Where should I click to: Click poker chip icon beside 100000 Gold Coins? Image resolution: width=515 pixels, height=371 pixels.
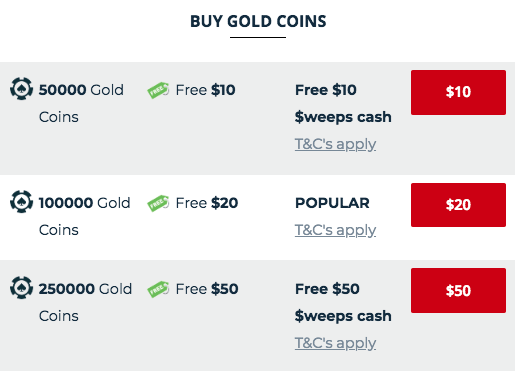(21, 201)
